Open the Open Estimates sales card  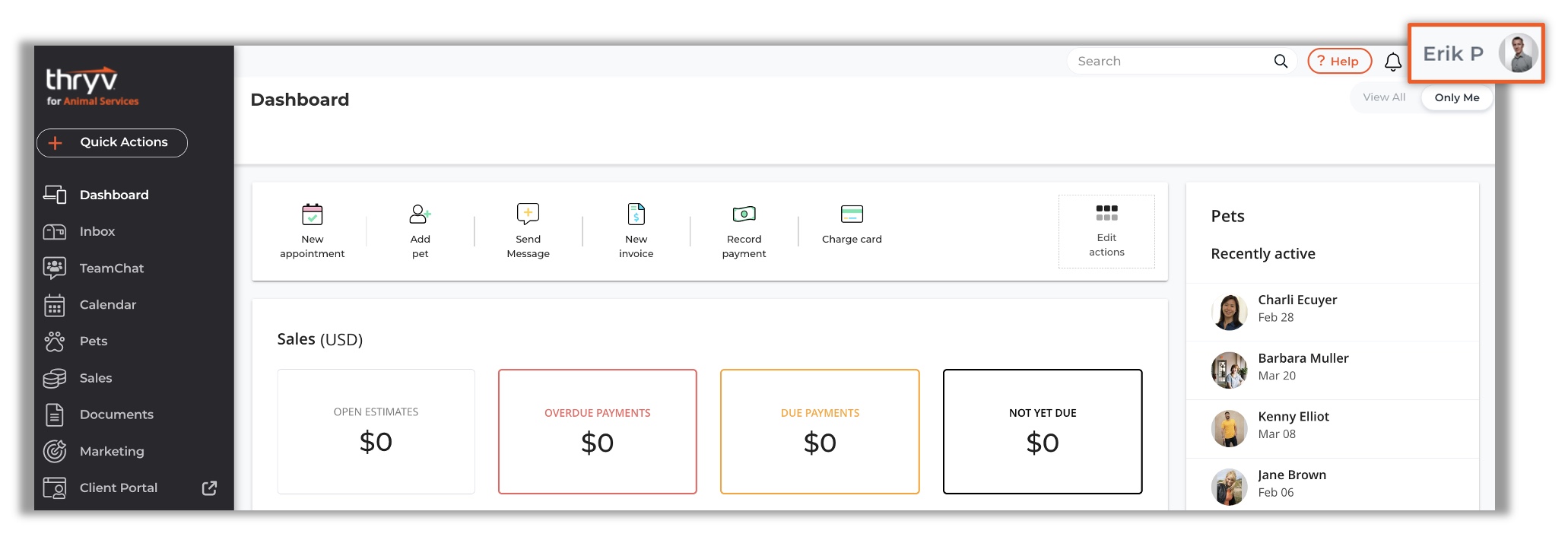pos(376,431)
